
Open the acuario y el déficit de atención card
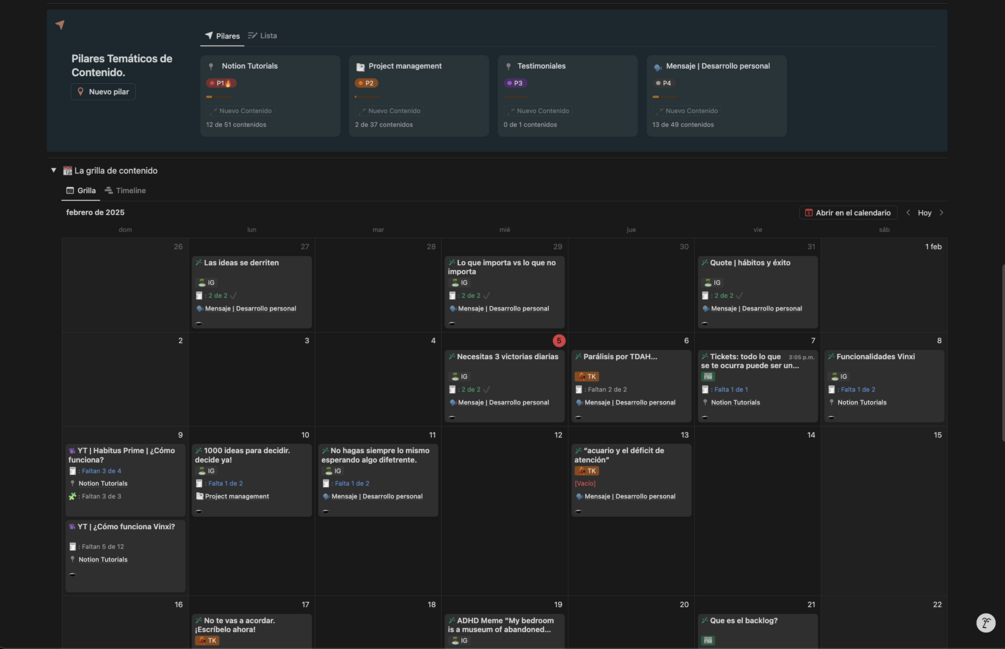click(631, 480)
